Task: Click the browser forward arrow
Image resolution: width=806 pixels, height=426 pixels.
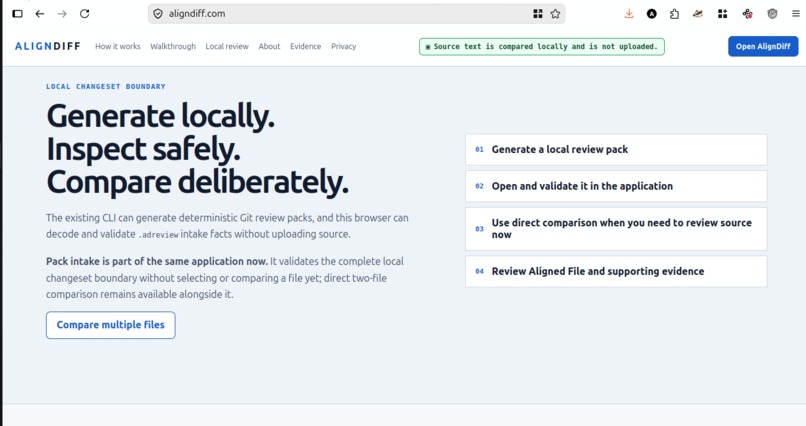Action: (62, 14)
